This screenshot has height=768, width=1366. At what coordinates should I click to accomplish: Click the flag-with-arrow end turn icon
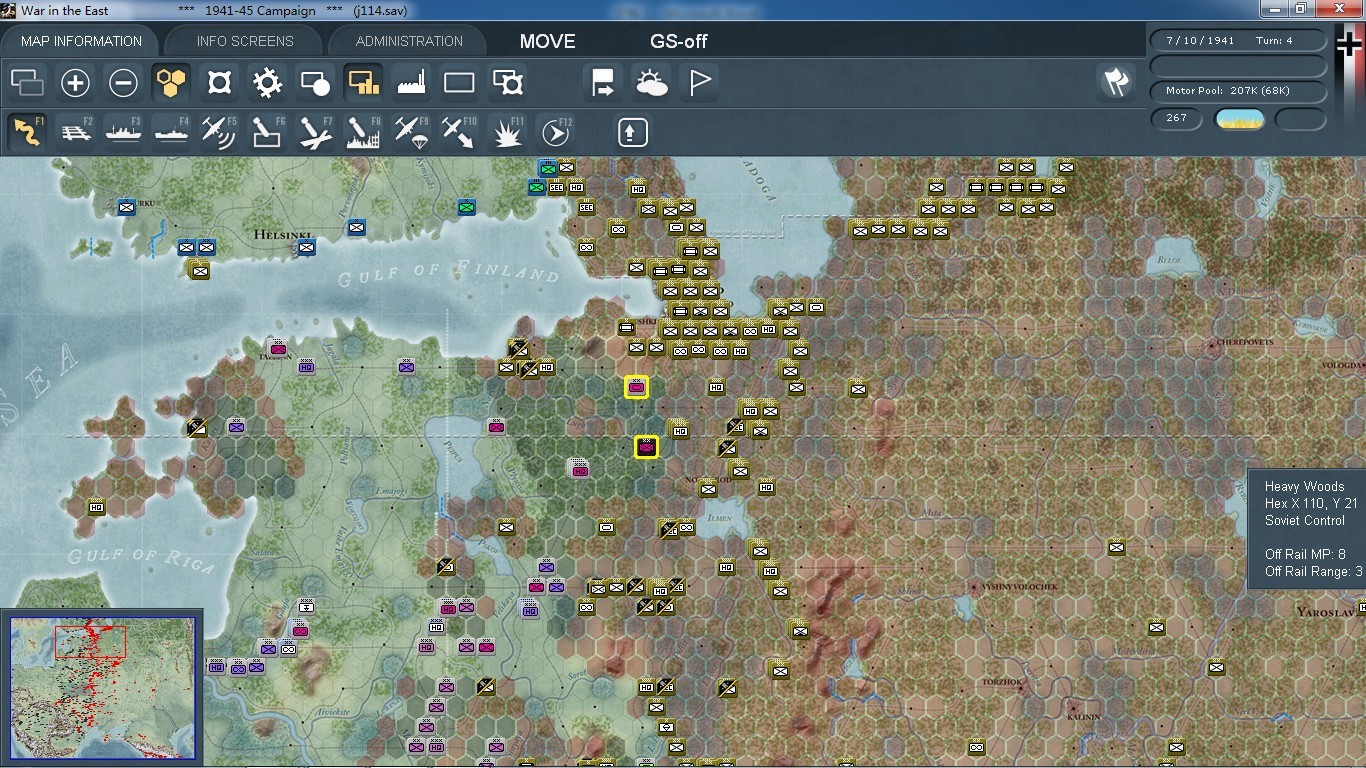(603, 83)
